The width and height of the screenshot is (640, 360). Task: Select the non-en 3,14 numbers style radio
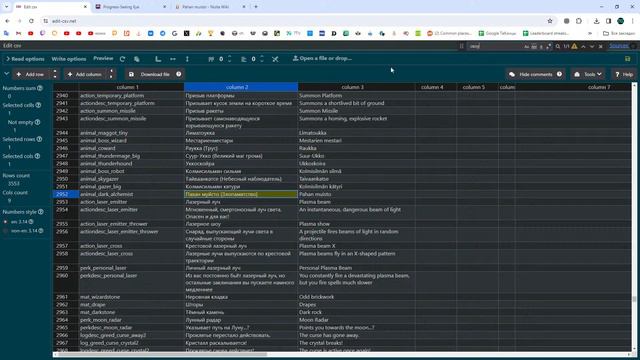[x=5, y=231]
